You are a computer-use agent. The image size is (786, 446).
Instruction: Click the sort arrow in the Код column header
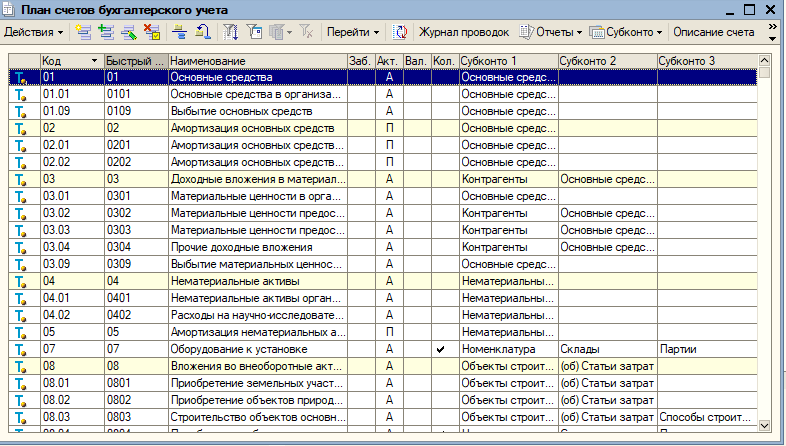[94, 61]
